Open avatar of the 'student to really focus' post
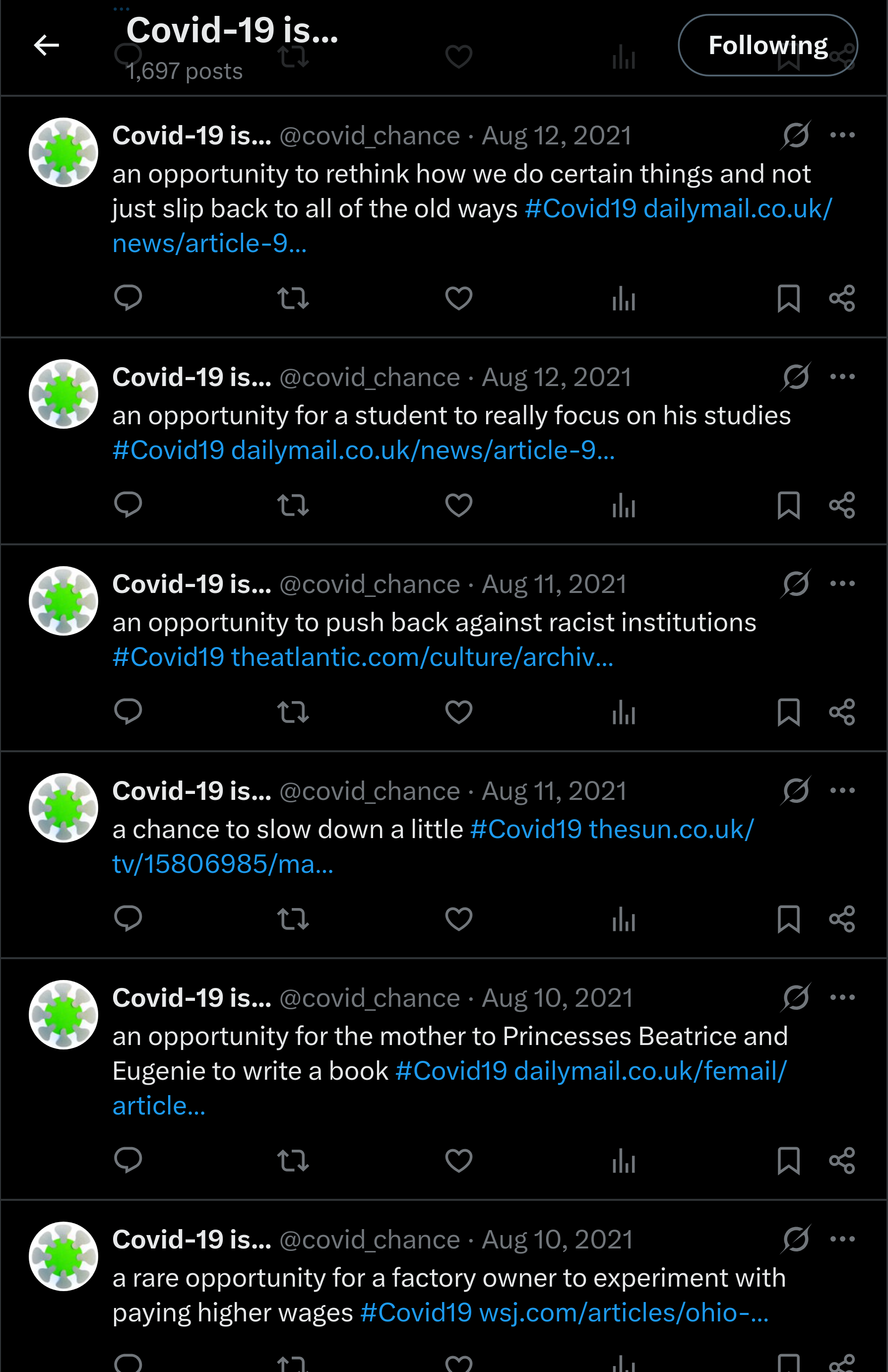 63,394
